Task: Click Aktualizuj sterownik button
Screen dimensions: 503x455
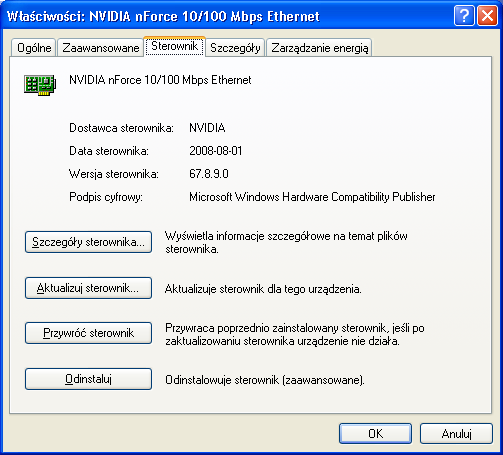Action: 88,288
